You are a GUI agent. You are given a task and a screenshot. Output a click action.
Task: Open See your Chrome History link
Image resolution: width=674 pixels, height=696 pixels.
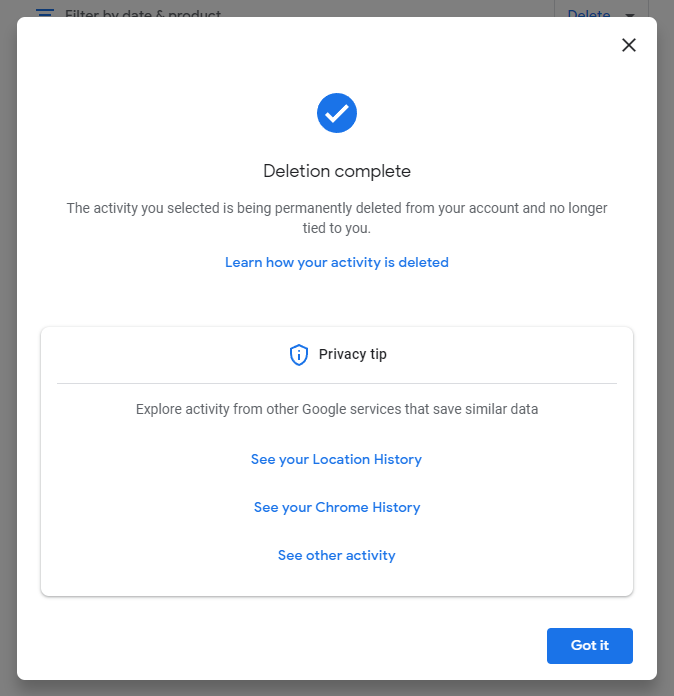[337, 508]
